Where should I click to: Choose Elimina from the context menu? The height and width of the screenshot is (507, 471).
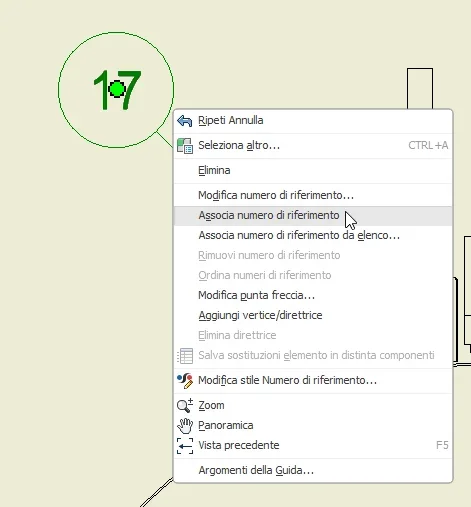pos(214,170)
